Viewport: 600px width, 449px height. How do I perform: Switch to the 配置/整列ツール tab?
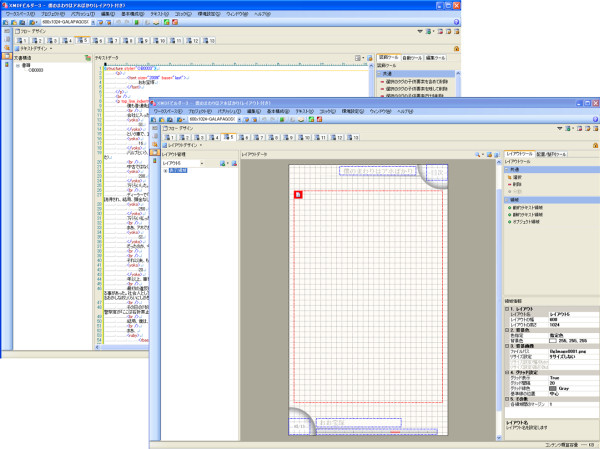click(x=553, y=154)
